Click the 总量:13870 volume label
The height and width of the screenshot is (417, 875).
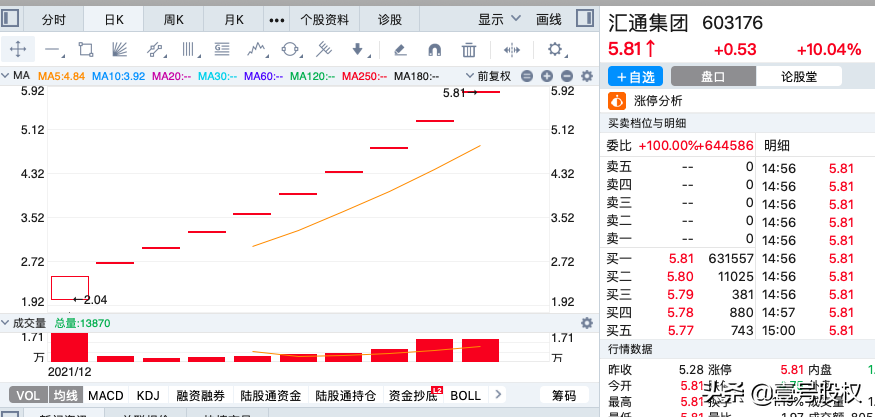pos(83,323)
